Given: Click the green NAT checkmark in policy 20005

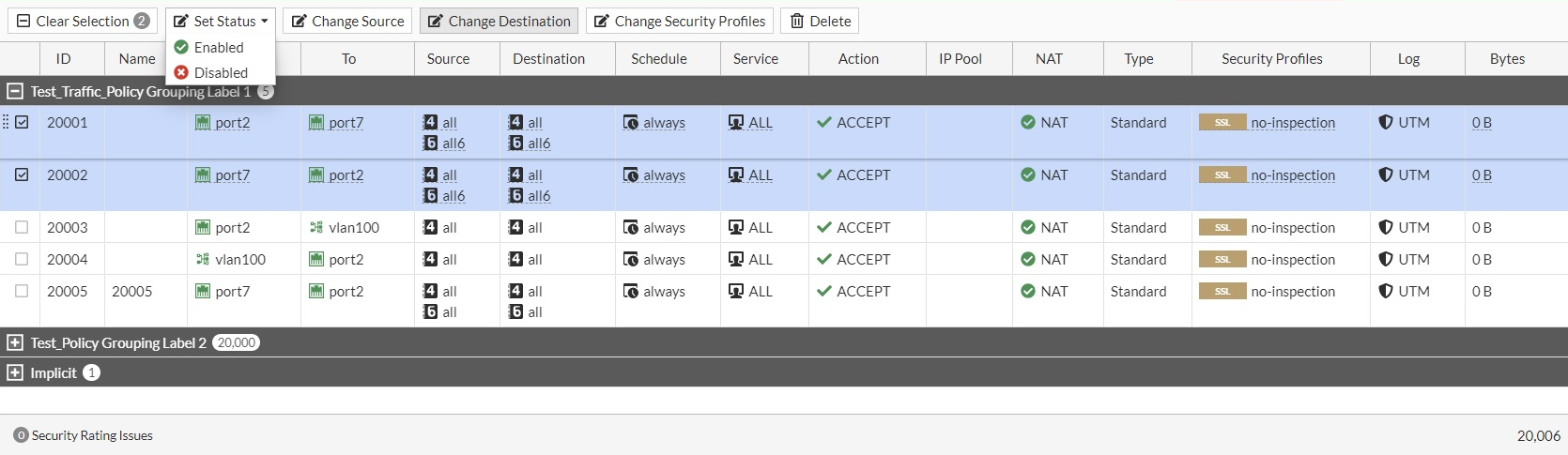Looking at the screenshot, I should tap(1028, 292).
